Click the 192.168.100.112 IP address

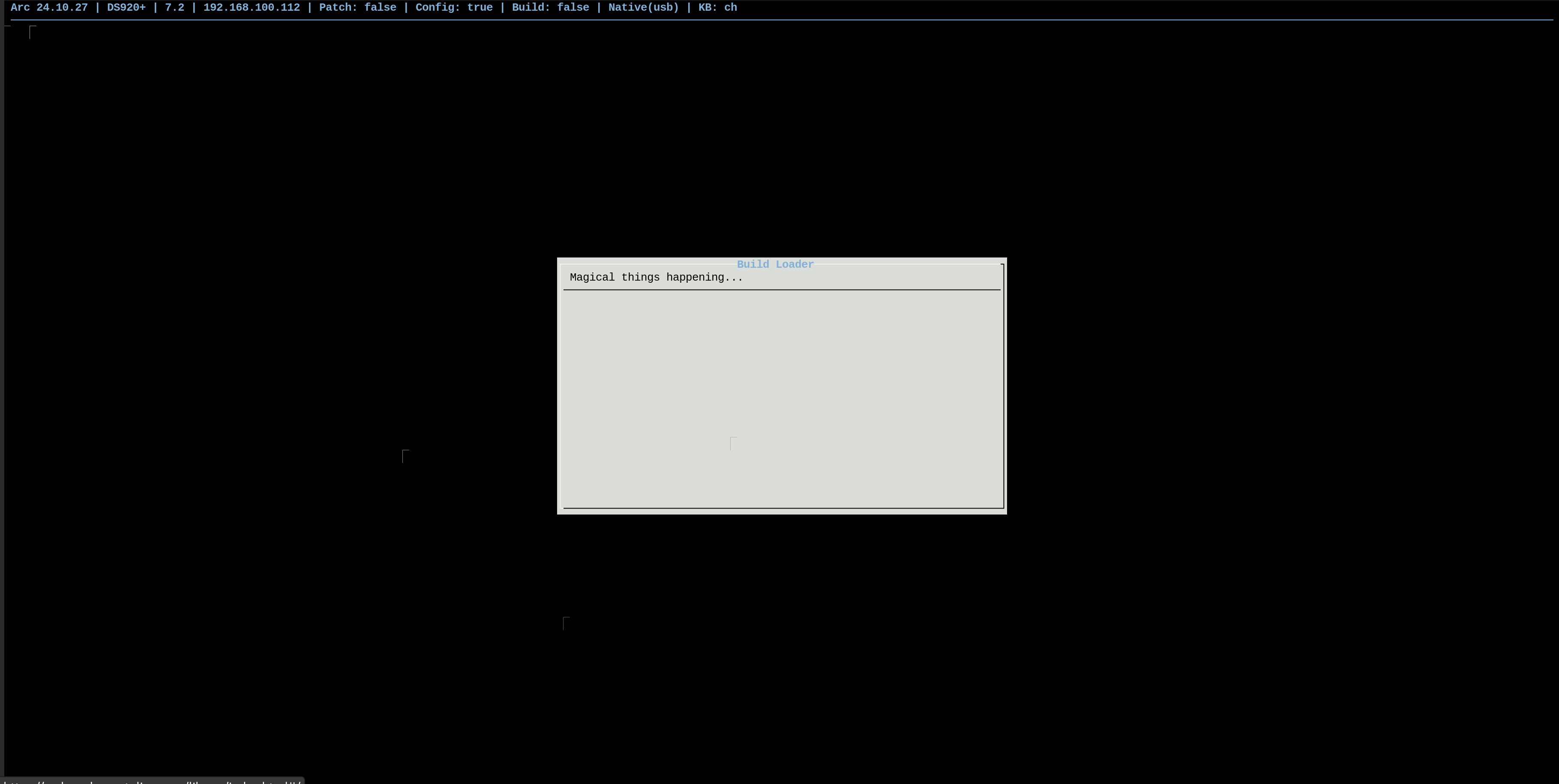click(251, 8)
